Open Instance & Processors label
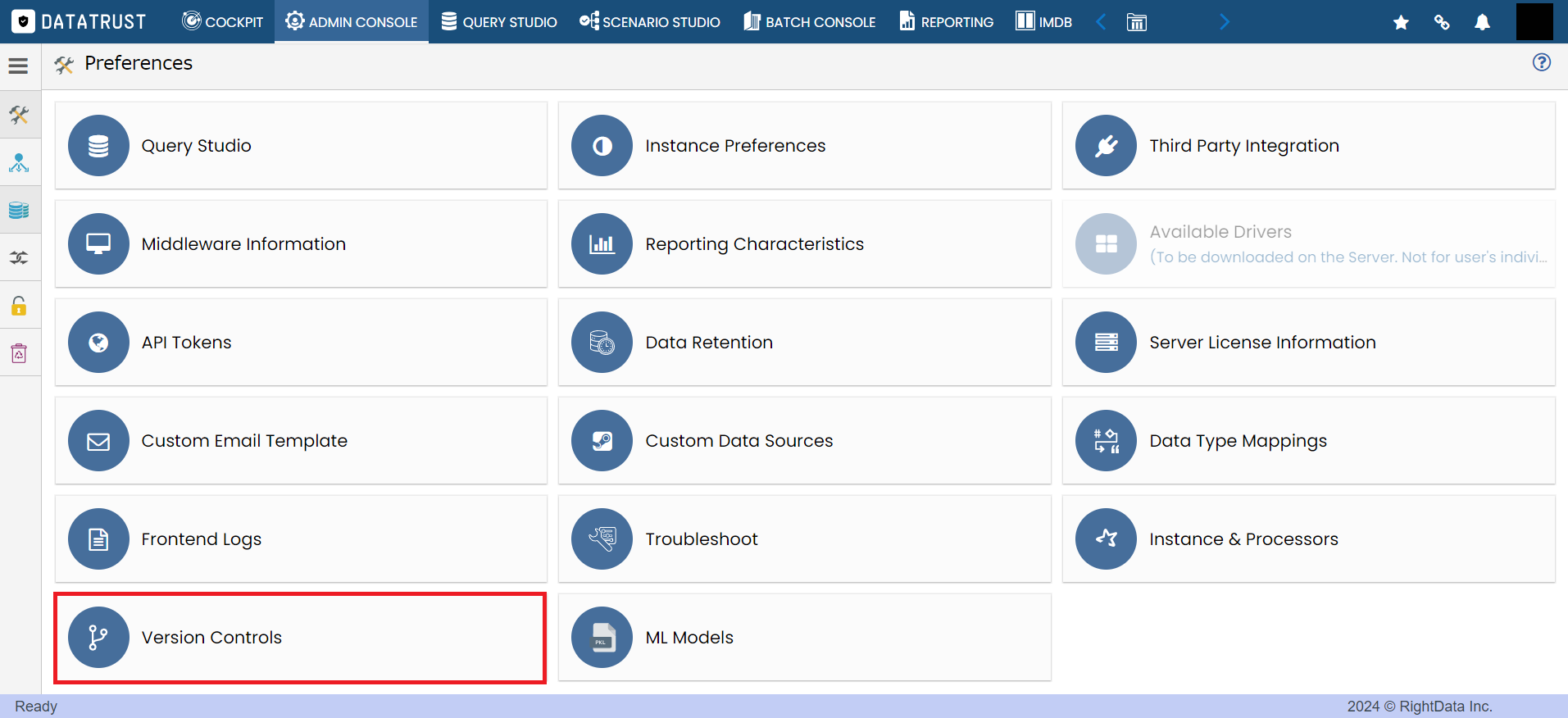 point(1243,539)
